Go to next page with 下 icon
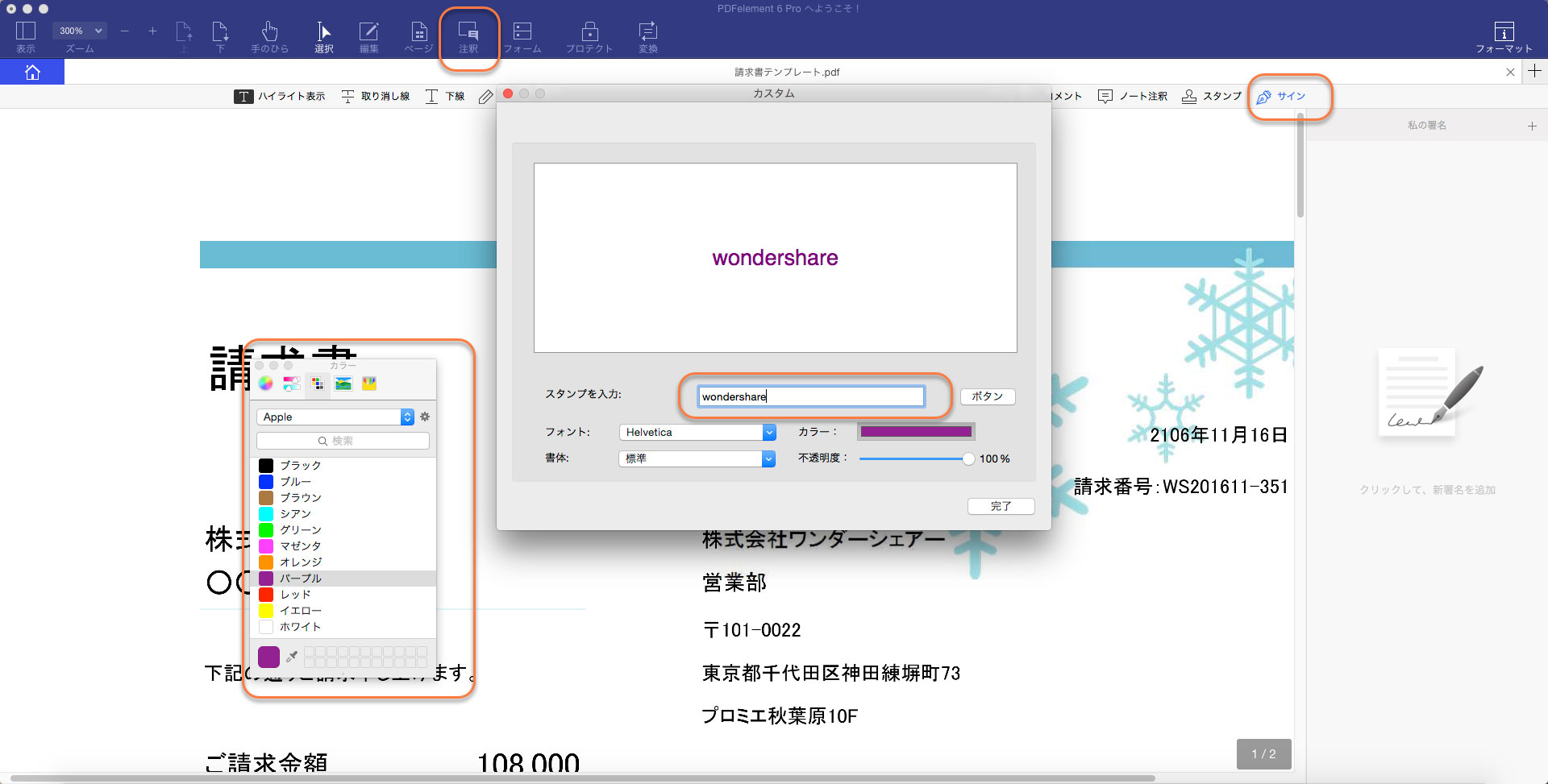1548x784 pixels. point(220,36)
